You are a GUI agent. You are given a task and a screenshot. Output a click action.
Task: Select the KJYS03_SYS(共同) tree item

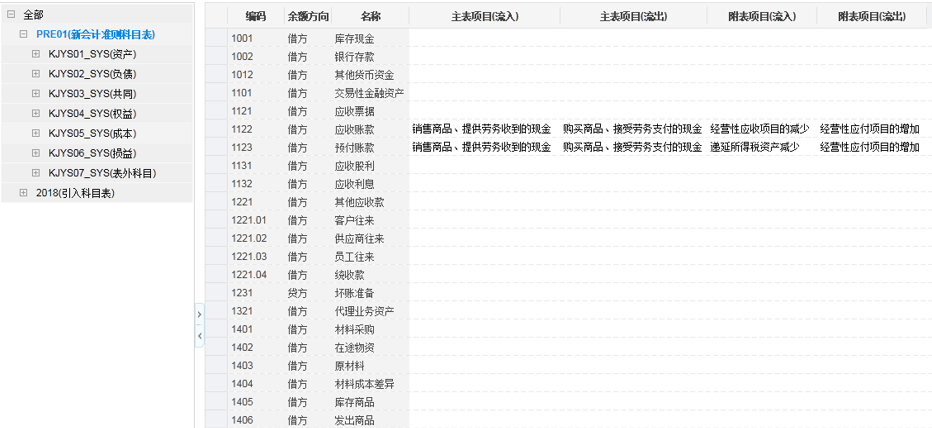point(93,93)
